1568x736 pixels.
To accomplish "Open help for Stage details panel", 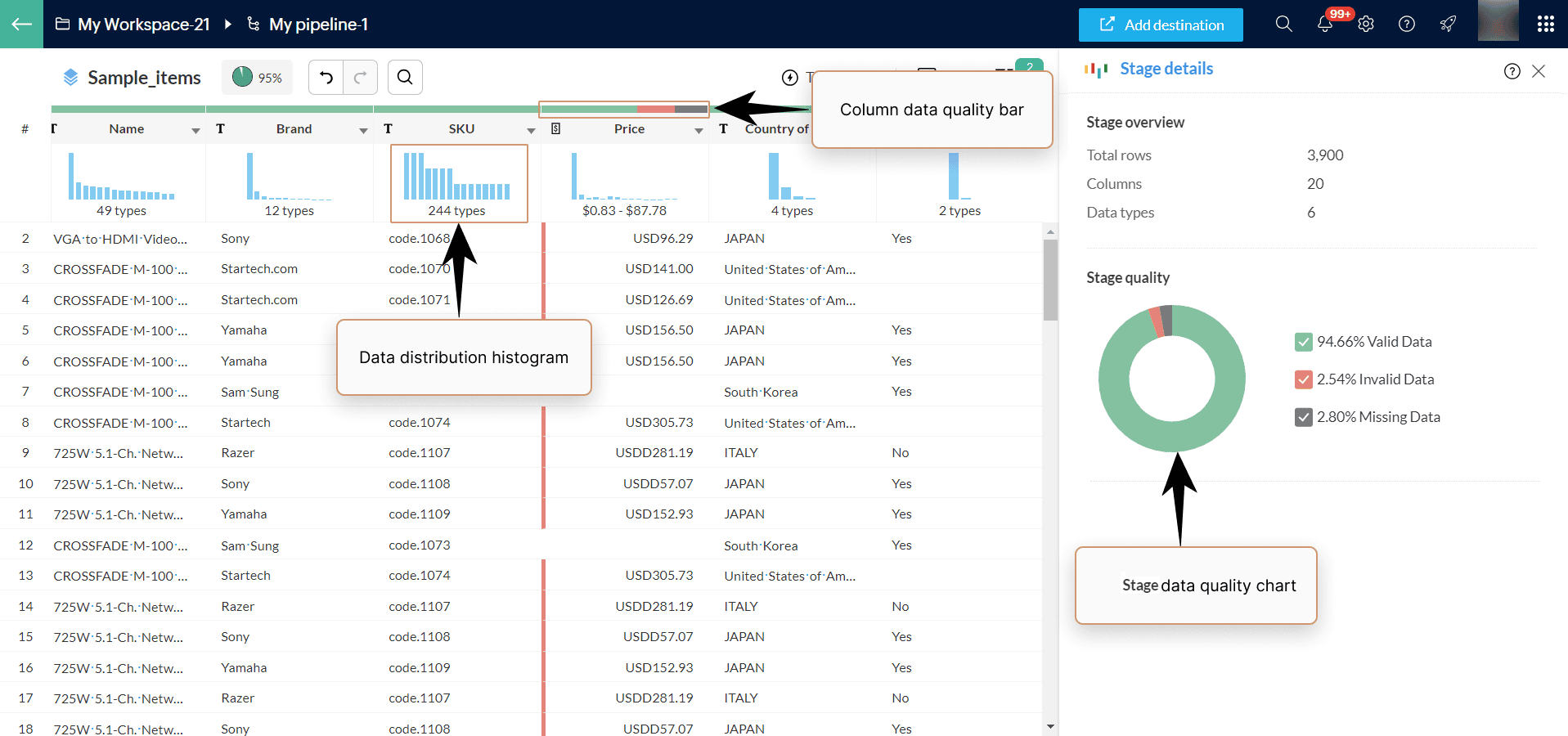I will [1512, 71].
